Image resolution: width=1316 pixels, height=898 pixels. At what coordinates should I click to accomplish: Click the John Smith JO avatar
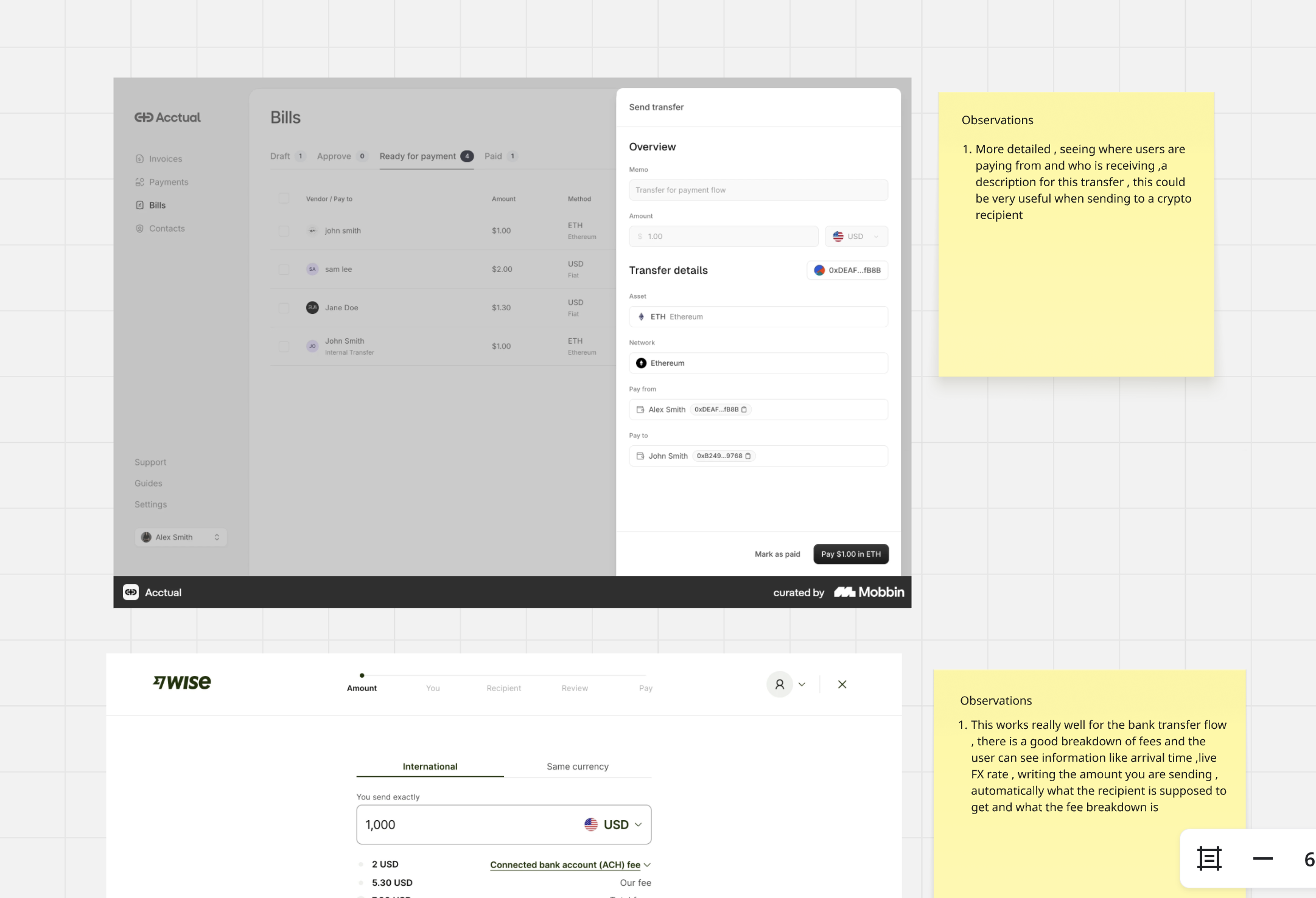tap(312, 346)
